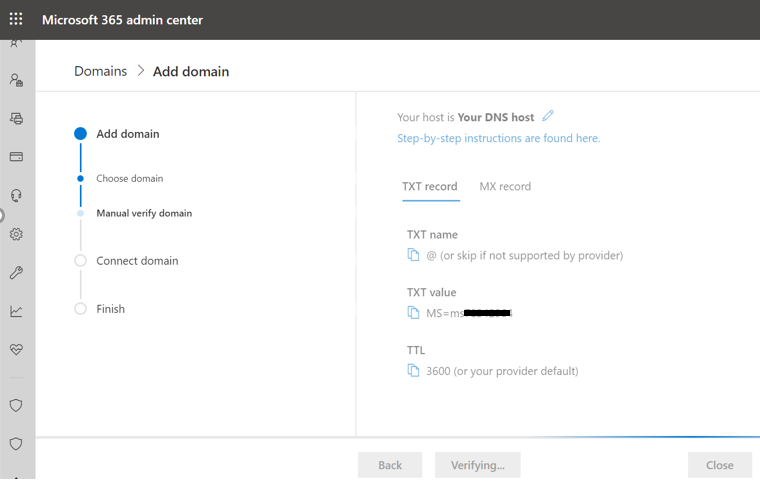Click the Domains breadcrumb link
The width and height of the screenshot is (760, 483).
(x=101, y=71)
